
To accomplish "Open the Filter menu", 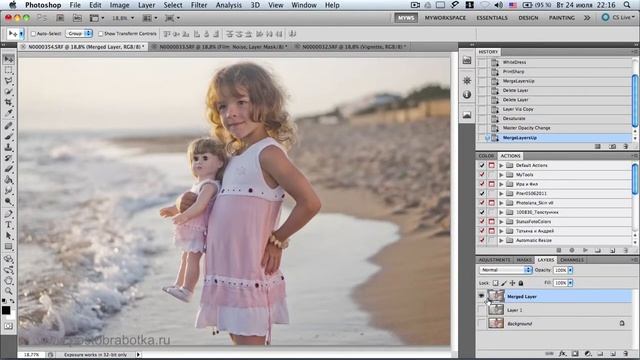I will pos(199,5).
